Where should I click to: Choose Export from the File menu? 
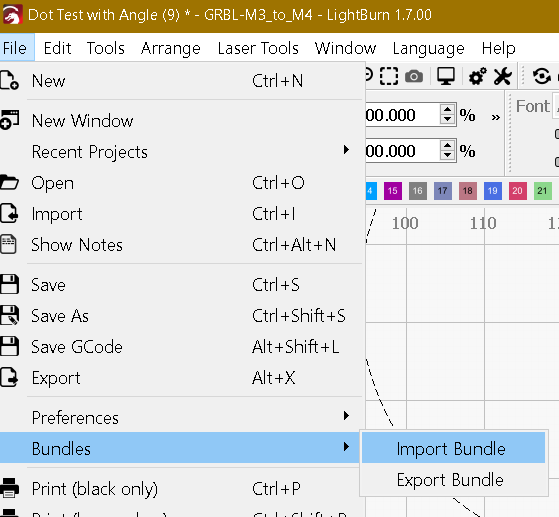click(x=183, y=378)
